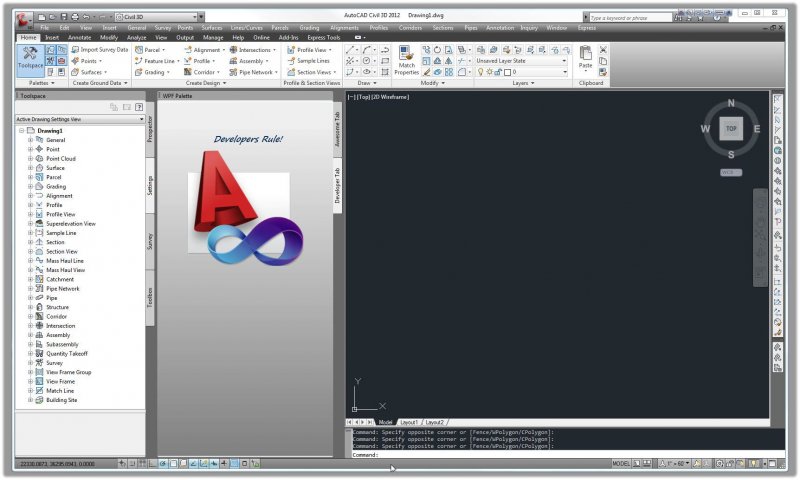Expand the Create Ground Data panel
The height and width of the screenshot is (480, 800).
point(99,83)
